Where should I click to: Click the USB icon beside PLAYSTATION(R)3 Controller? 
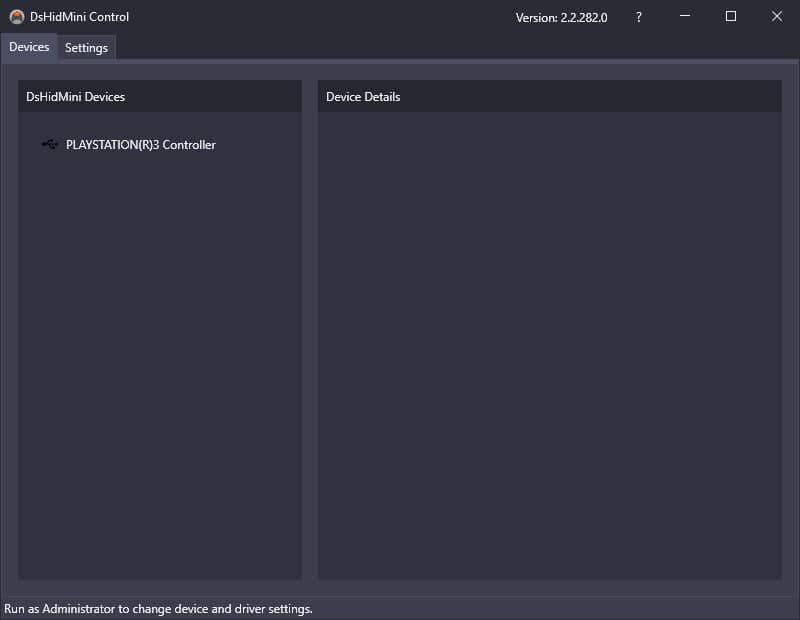pyautogui.click(x=49, y=145)
